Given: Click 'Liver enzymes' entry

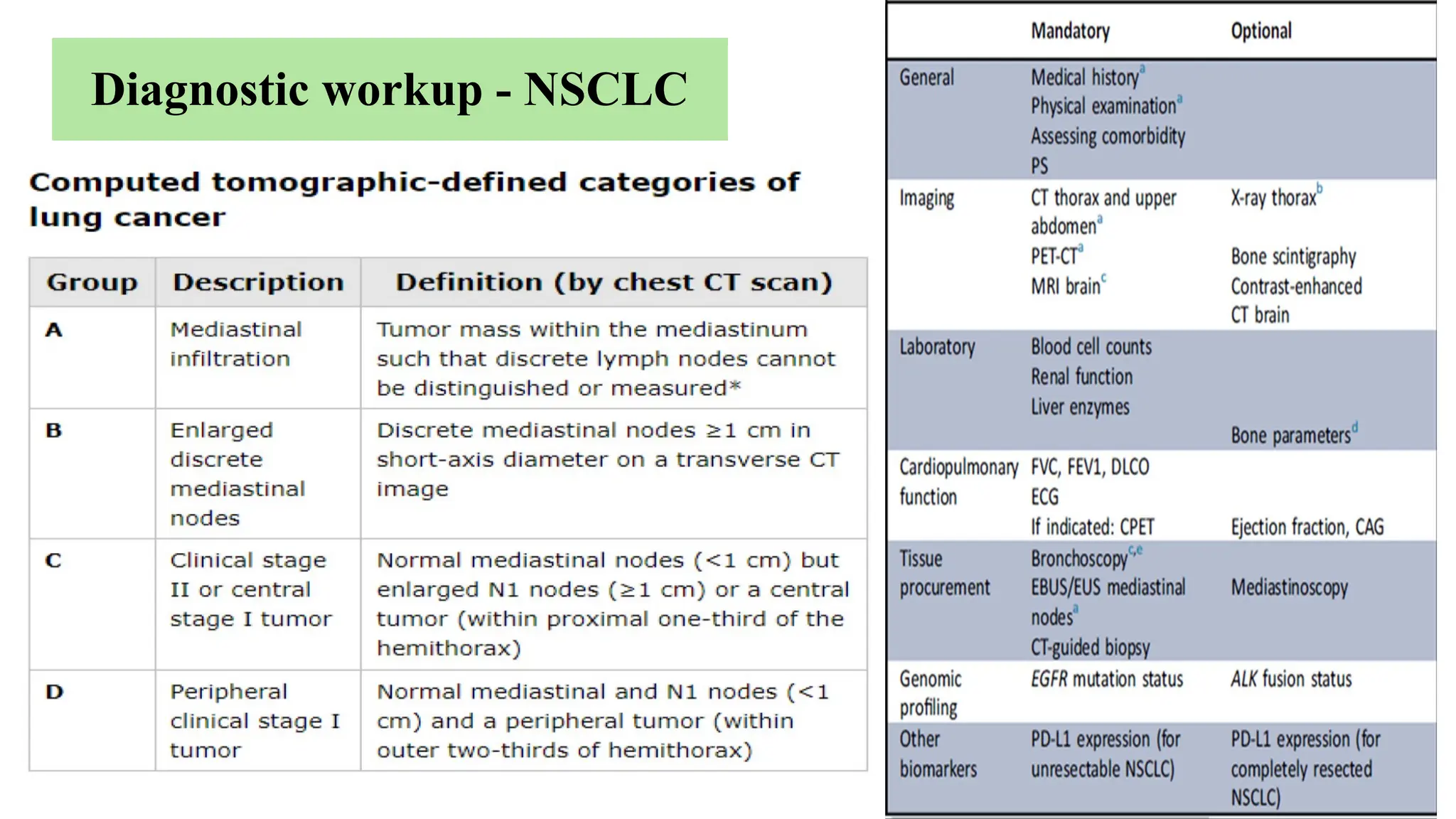Looking at the screenshot, I should 1080,407.
